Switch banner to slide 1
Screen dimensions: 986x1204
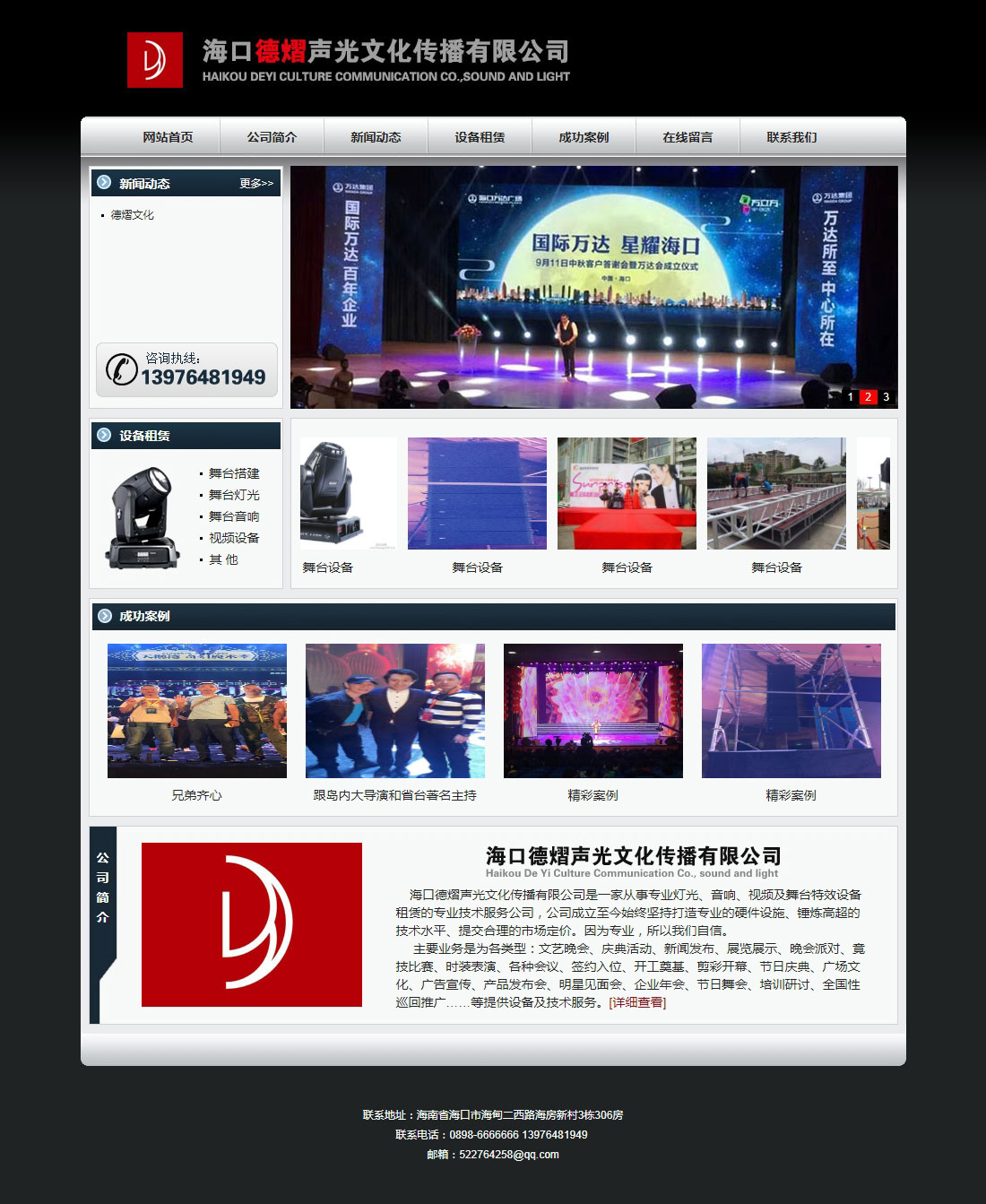(x=851, y=397)
